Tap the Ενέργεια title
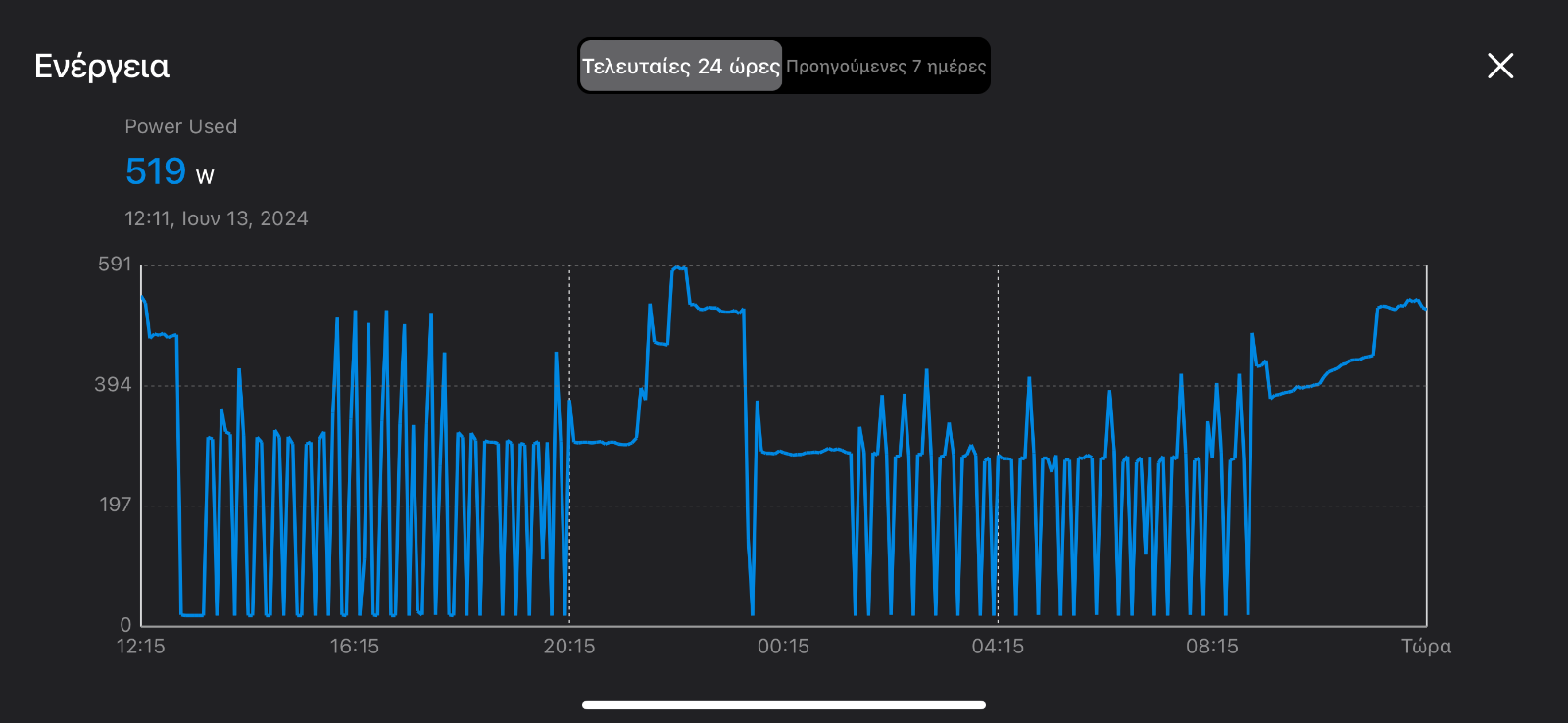 [x=102, y=66]
